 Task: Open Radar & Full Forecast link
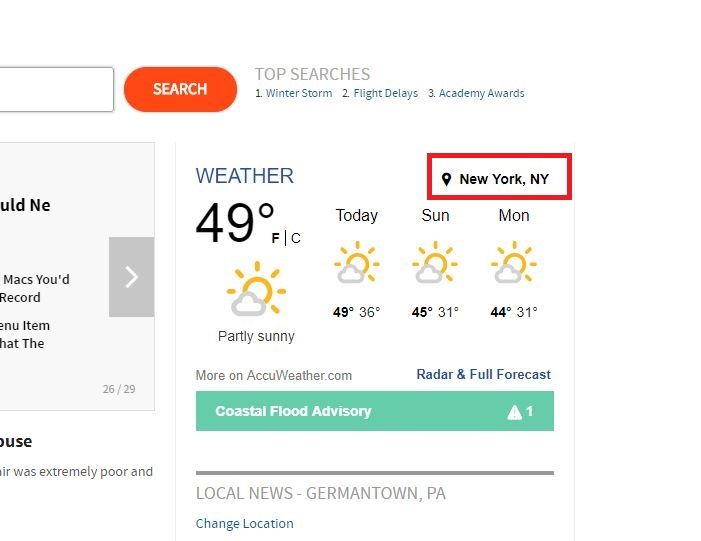483,375
